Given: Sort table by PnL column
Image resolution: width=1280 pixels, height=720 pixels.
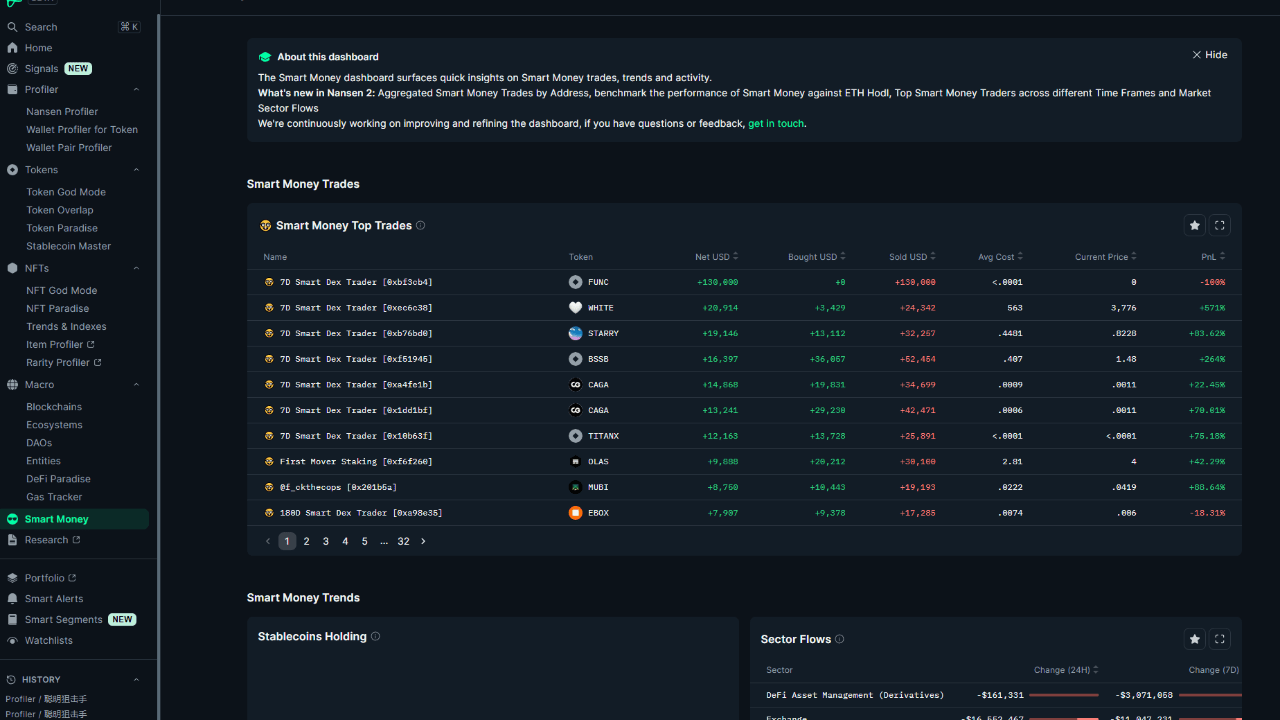Looking at the screenshot, I should pyautogui.click(x=1213, y=257).
